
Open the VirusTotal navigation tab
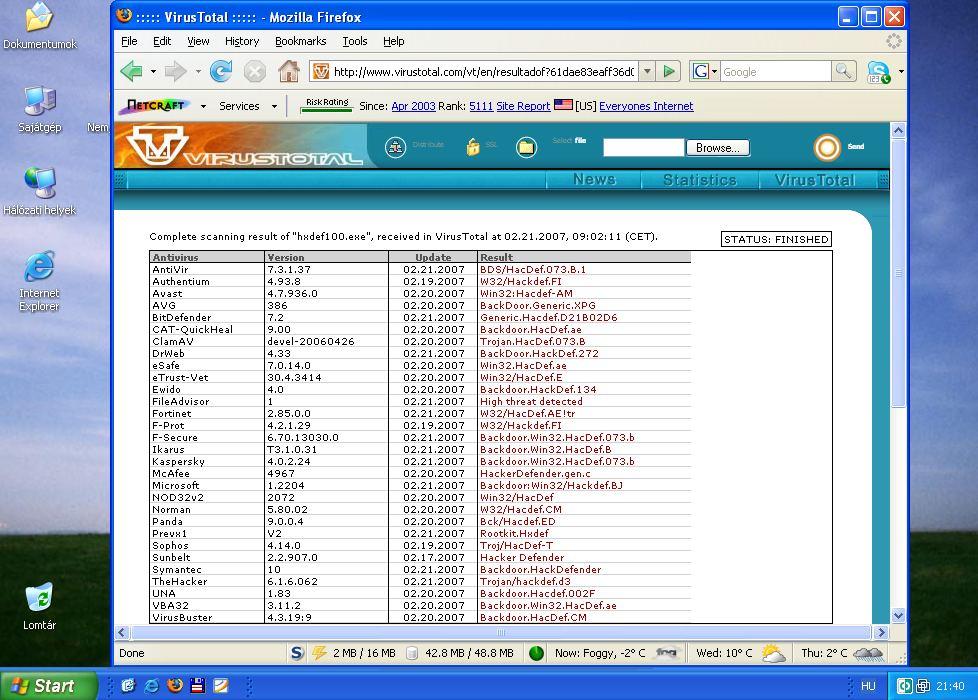click(815, 180)
